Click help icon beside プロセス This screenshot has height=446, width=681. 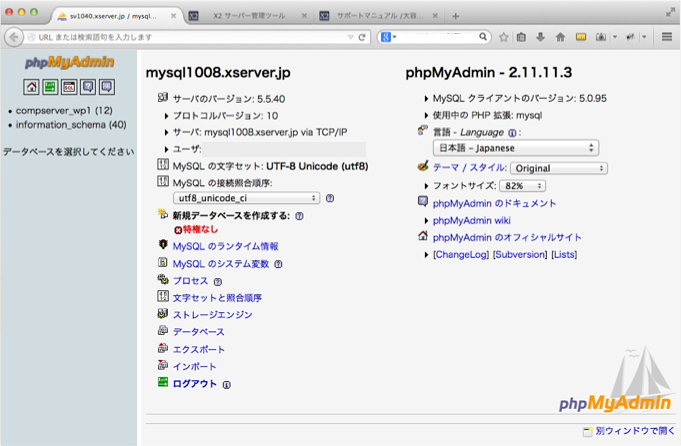tap(218, 281)
